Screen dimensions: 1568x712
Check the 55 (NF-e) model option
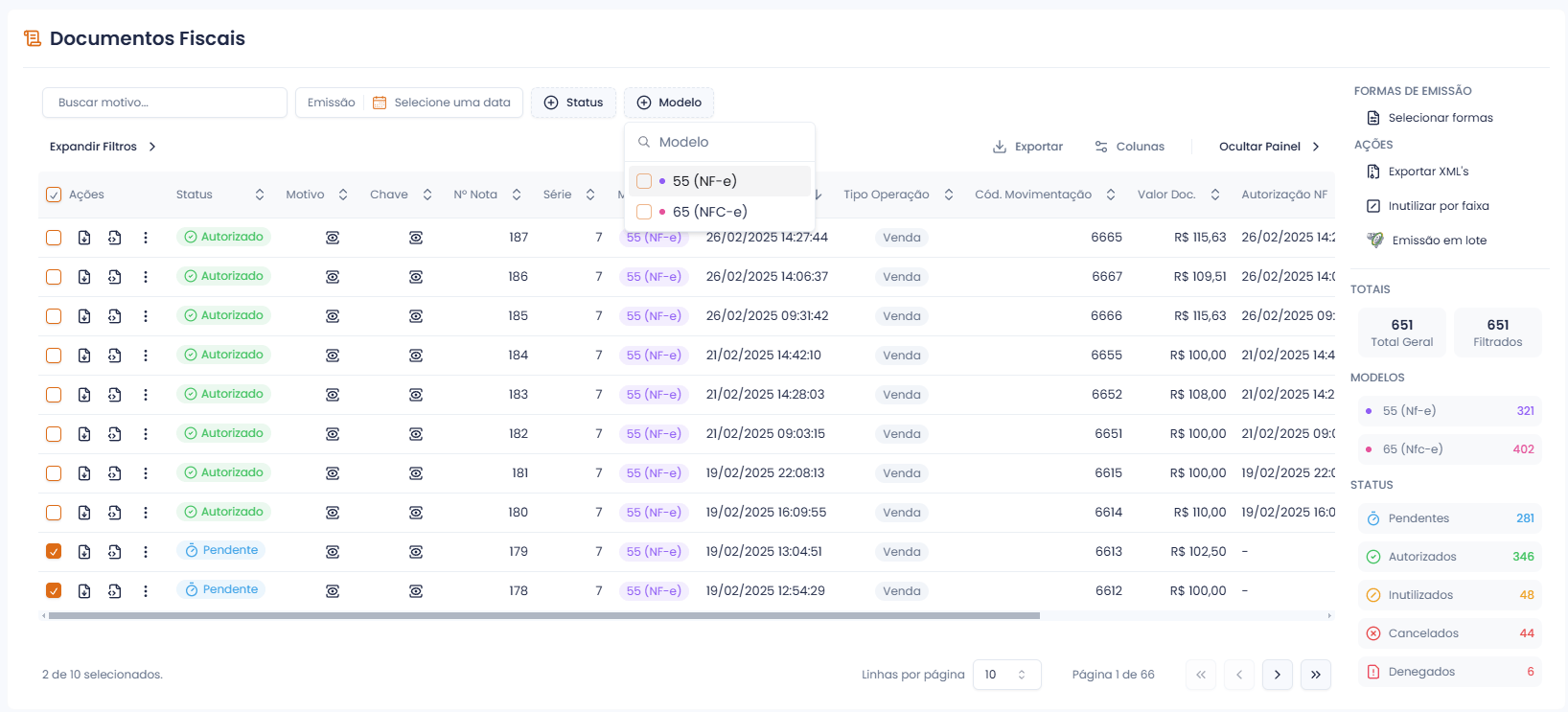(644, 181)
